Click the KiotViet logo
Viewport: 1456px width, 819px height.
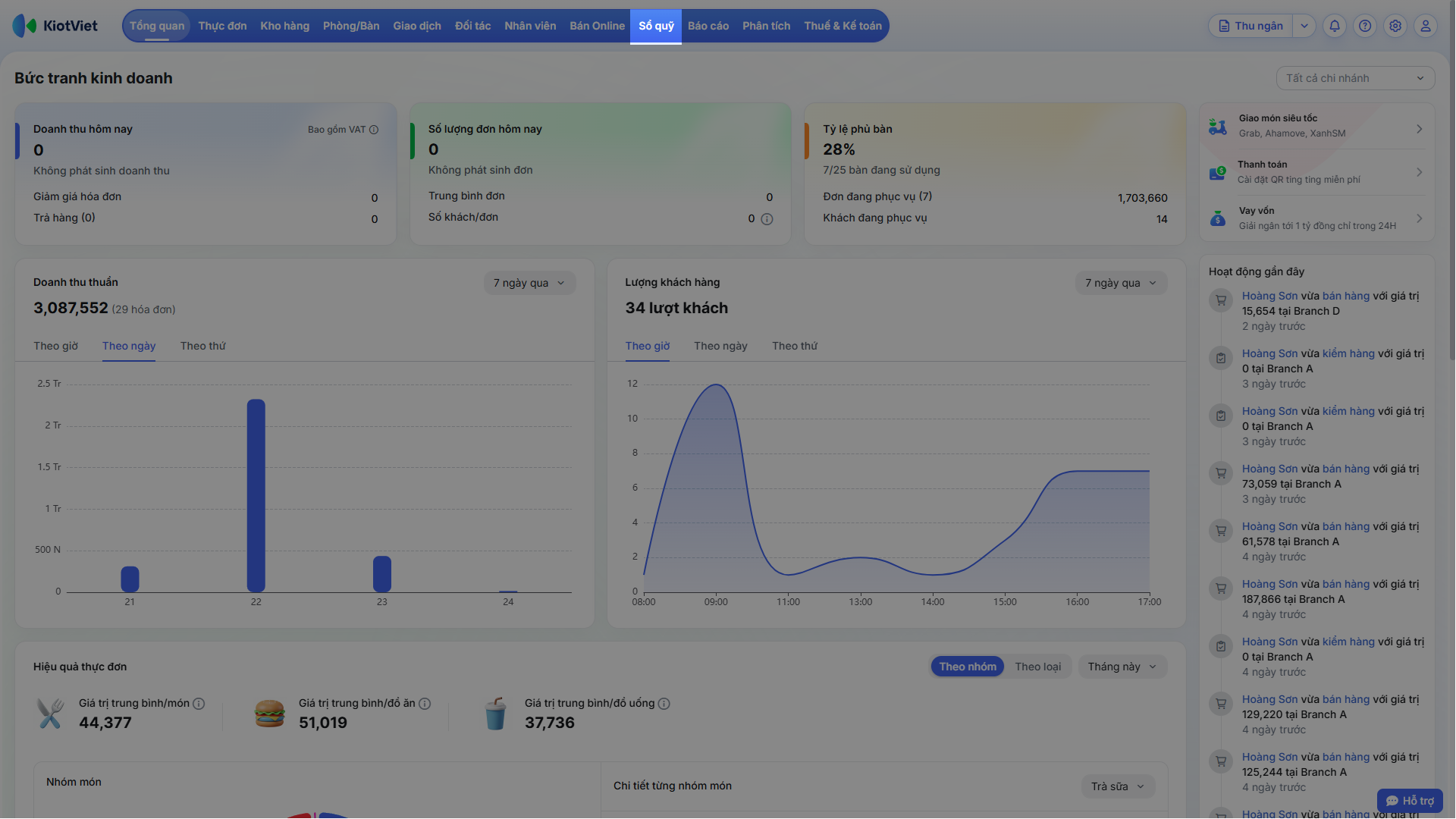(x=55, y=26)
